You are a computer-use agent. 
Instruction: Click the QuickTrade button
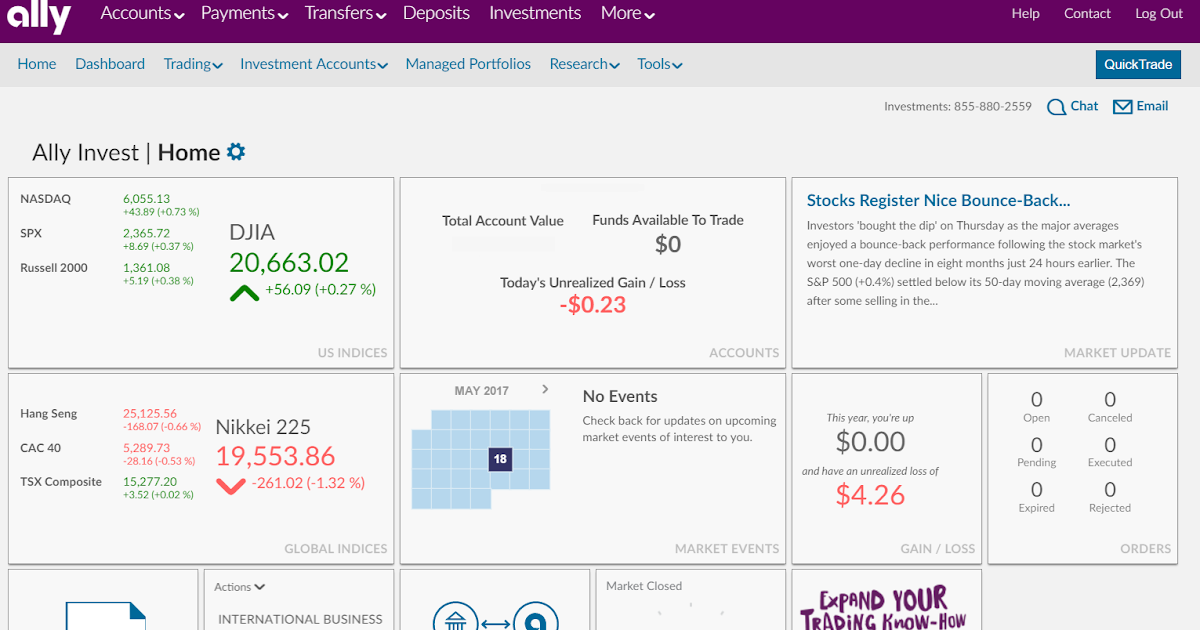(x=1138, y=64)
